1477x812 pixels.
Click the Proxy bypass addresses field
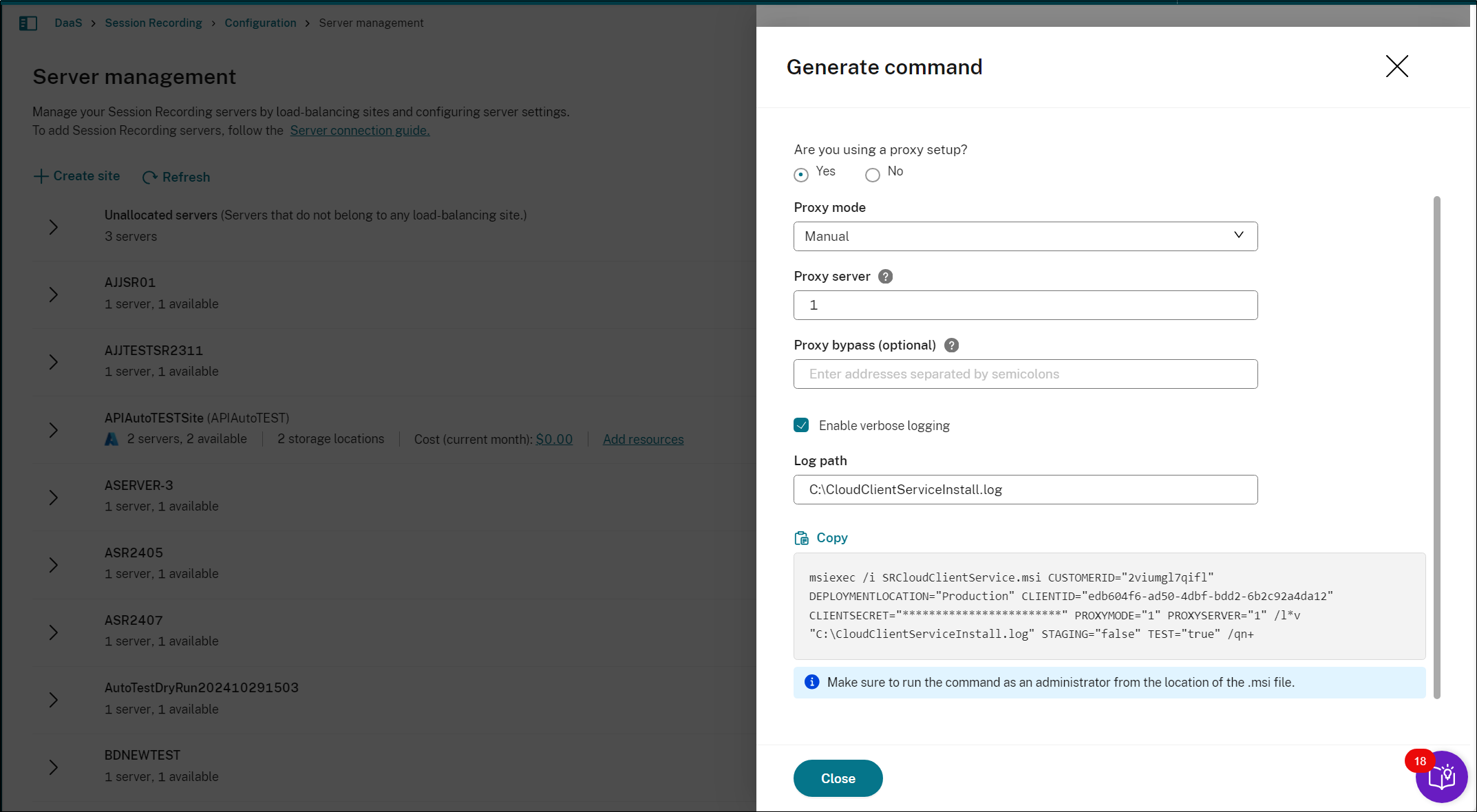(x=1025, y=374)
